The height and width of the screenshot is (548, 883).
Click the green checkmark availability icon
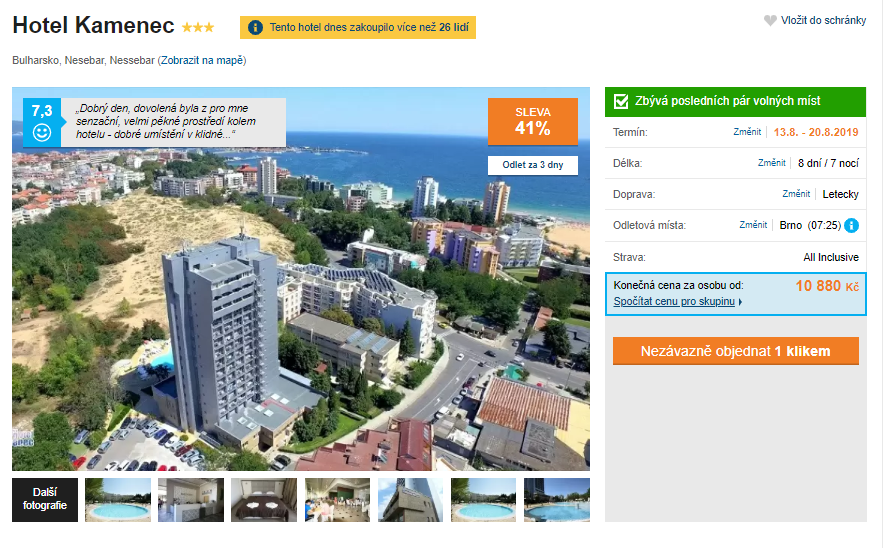pyautogui.click(x=621, y=101)
